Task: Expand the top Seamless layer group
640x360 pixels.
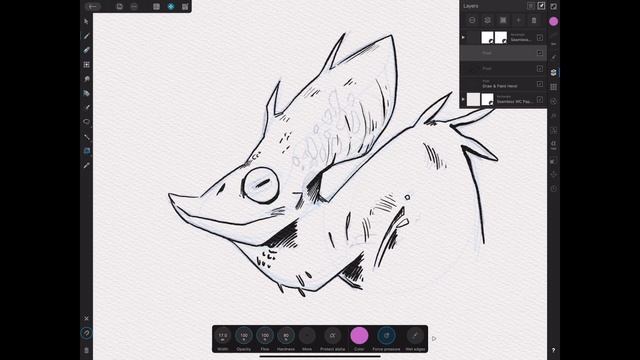Action: 463,38
